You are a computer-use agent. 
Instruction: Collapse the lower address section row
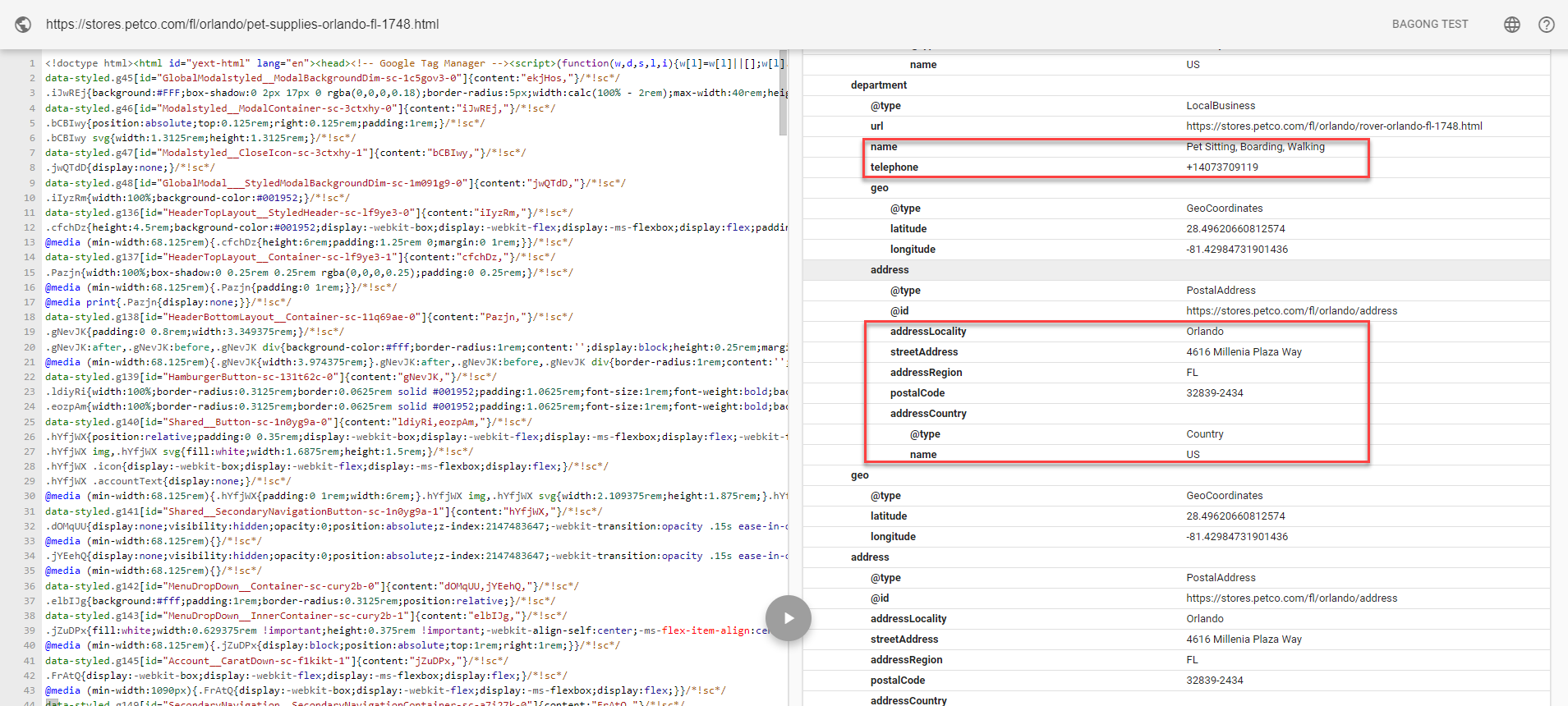tap(1176, 557)
